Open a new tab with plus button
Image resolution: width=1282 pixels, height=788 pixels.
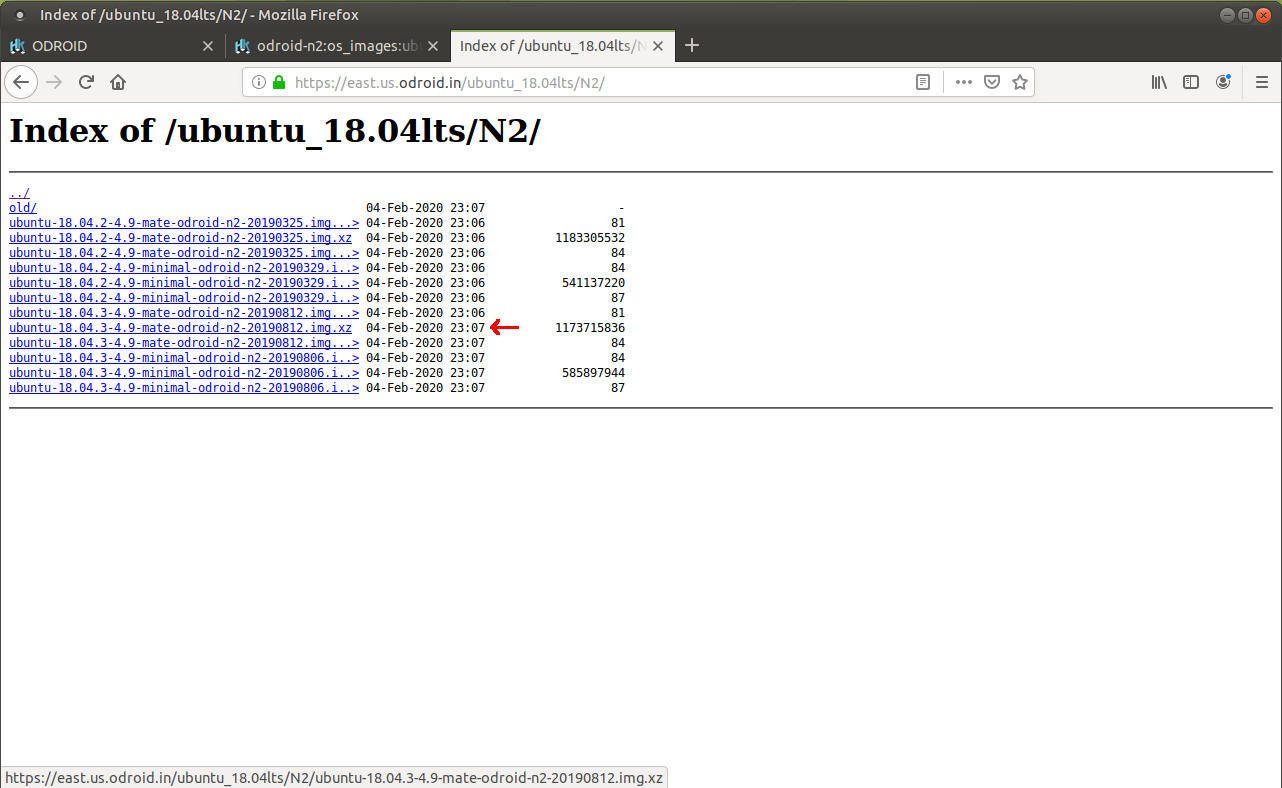click(692, 45)
